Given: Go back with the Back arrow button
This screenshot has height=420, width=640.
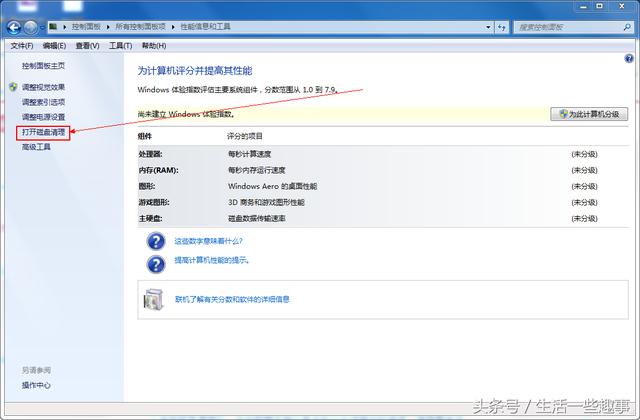Looking at the screenshot, I should pyautogui.click(x=13, y=27).
